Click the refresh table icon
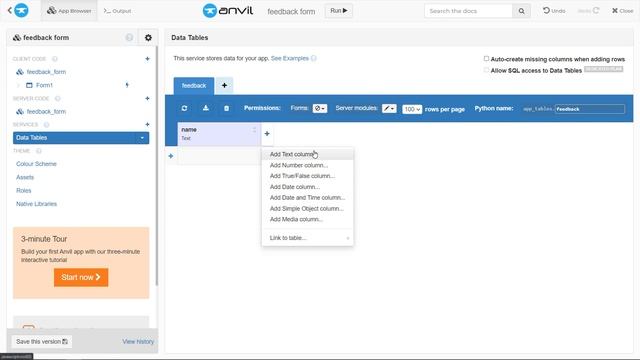The image size is (640, 360). 184,108
